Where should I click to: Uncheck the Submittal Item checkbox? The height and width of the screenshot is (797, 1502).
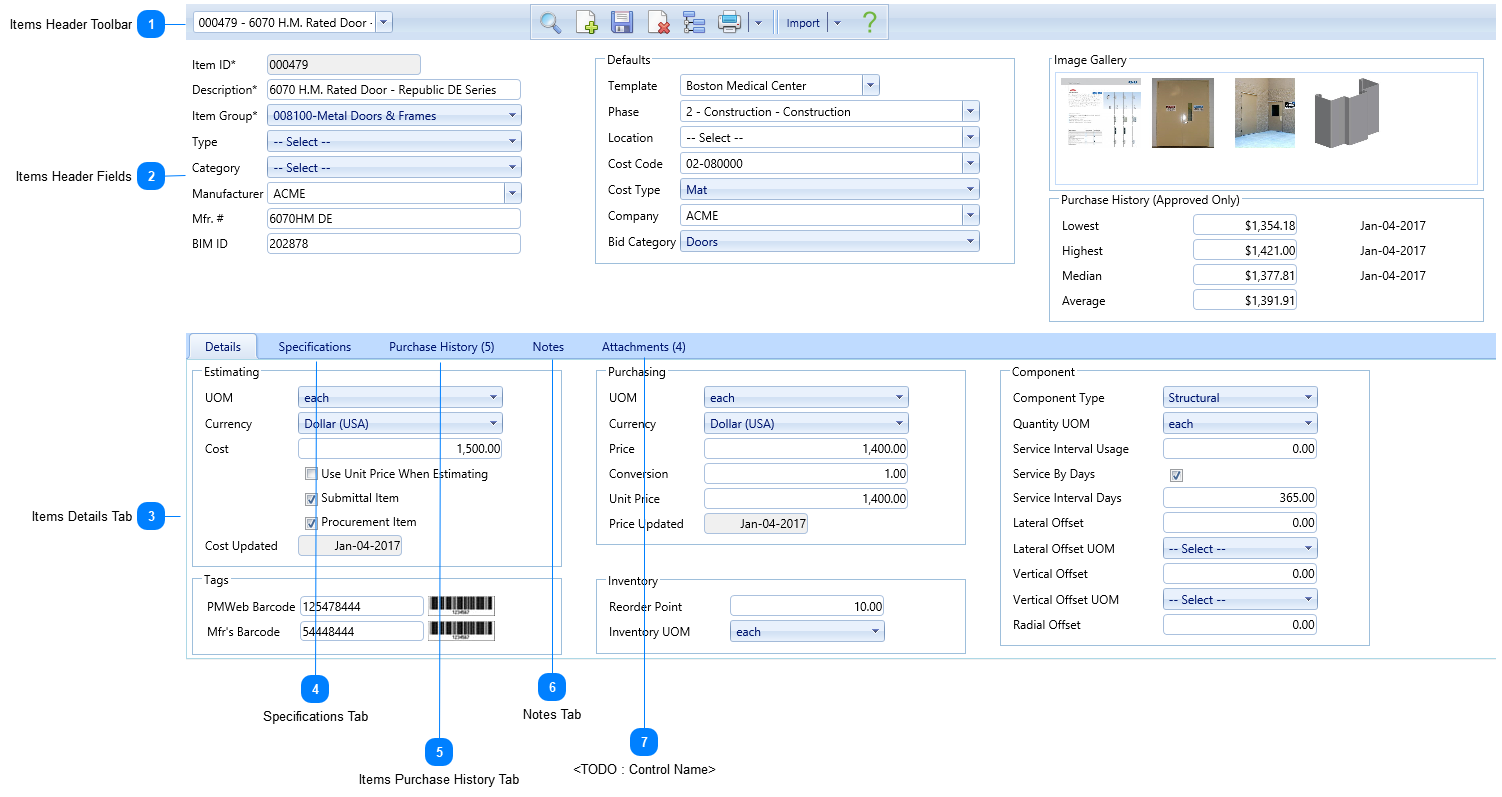[x=311, y=498]
